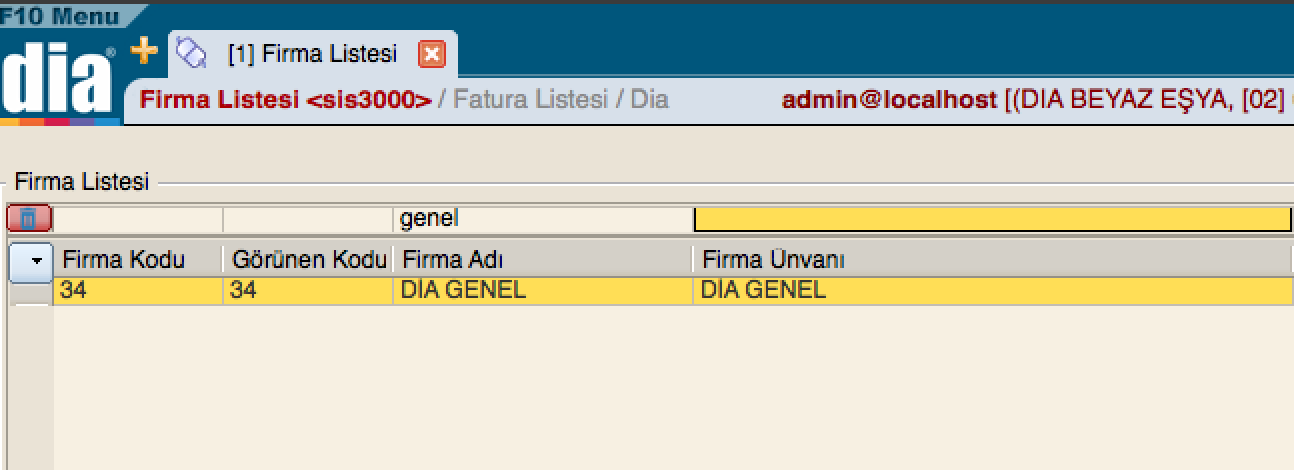Open the F10 Menu
1294x470 pixels.
(60, 16)
